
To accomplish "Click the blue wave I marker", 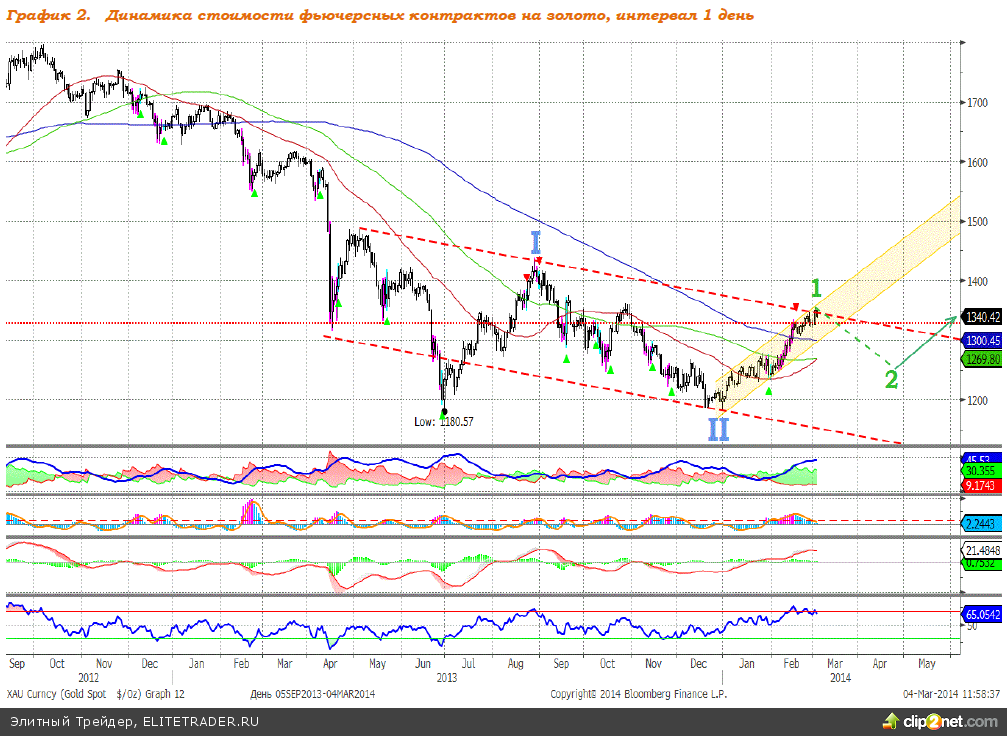I will pos(536,243).
